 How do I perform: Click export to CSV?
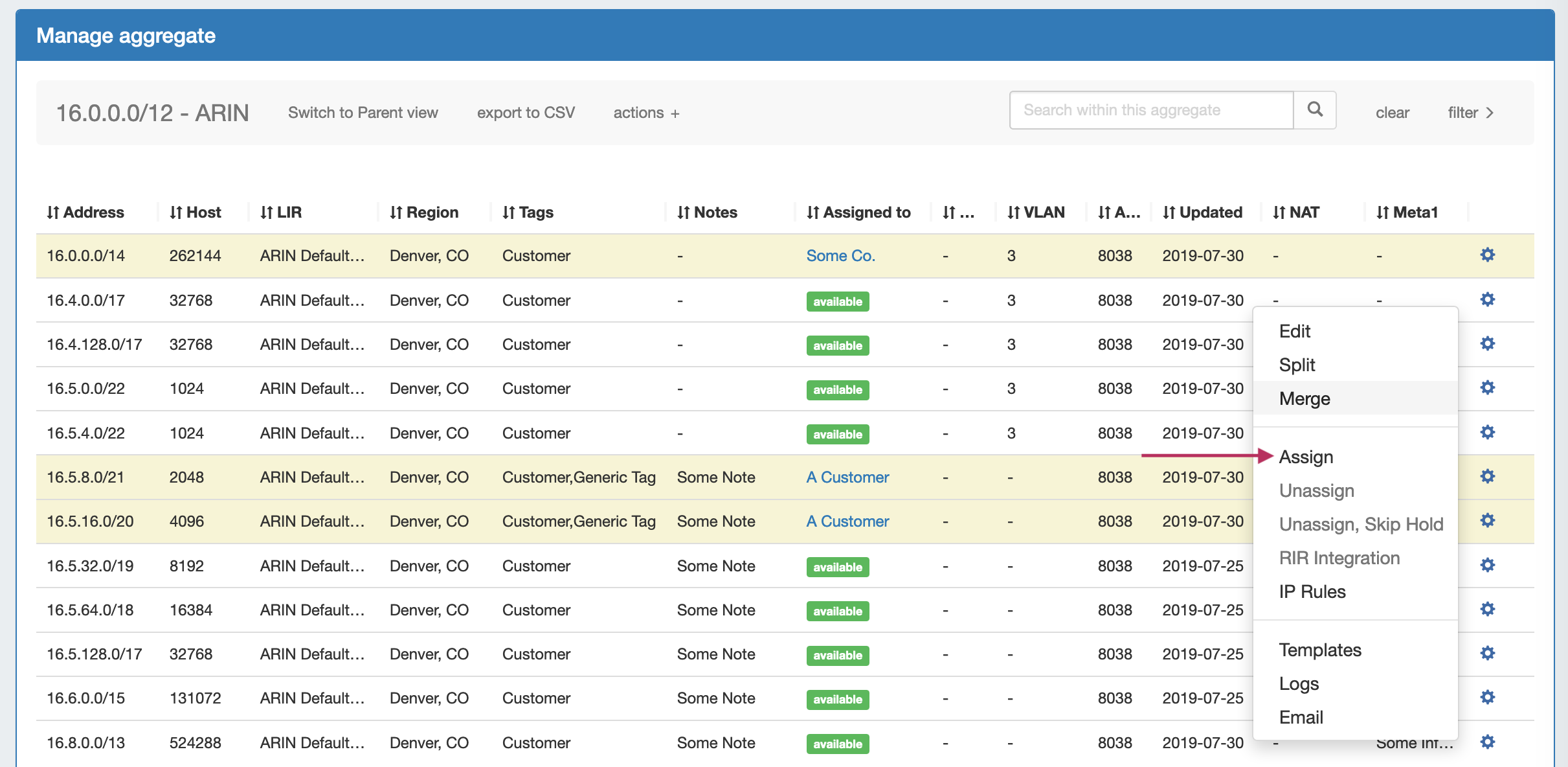point(526,113)
